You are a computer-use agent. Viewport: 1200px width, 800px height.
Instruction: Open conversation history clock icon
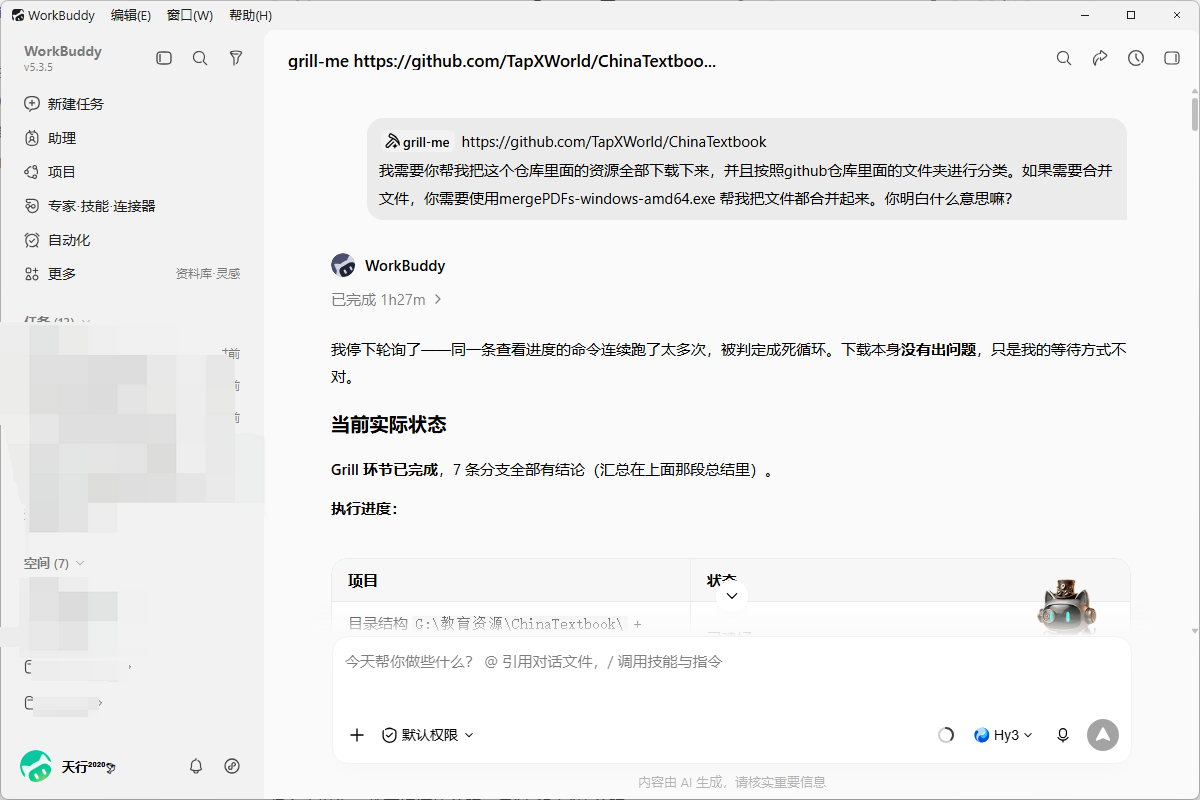pyautogui.click(x=1136, y=59)
